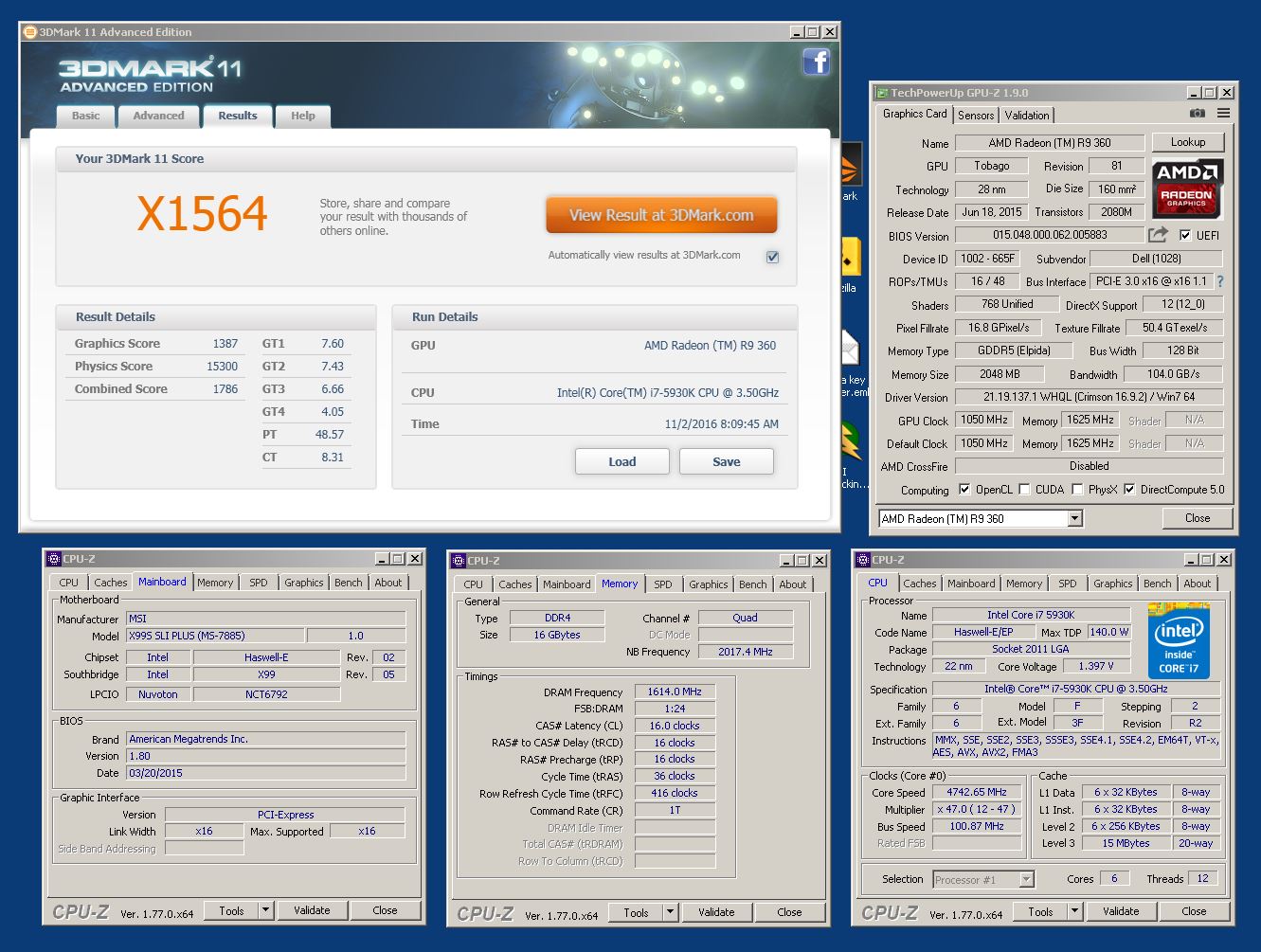This screenshot has height=952, width=1261.
Task: Click the AMD Radeon Graphics logo
Action: pyautogui.click(x=1187, y=188)
